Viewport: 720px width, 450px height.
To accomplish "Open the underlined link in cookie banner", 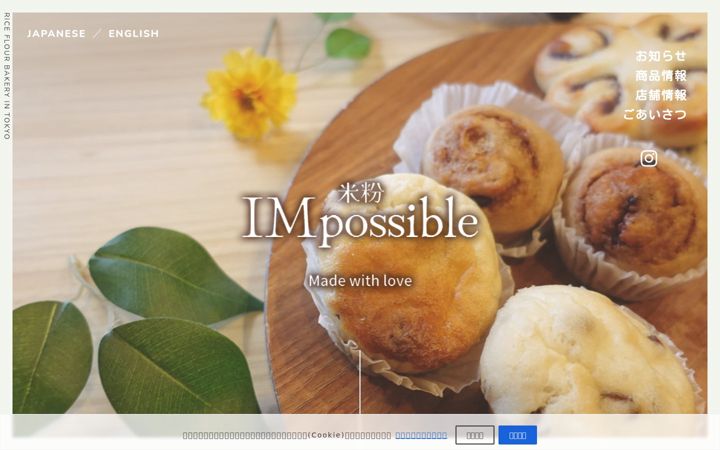I will tap(421, 435).
